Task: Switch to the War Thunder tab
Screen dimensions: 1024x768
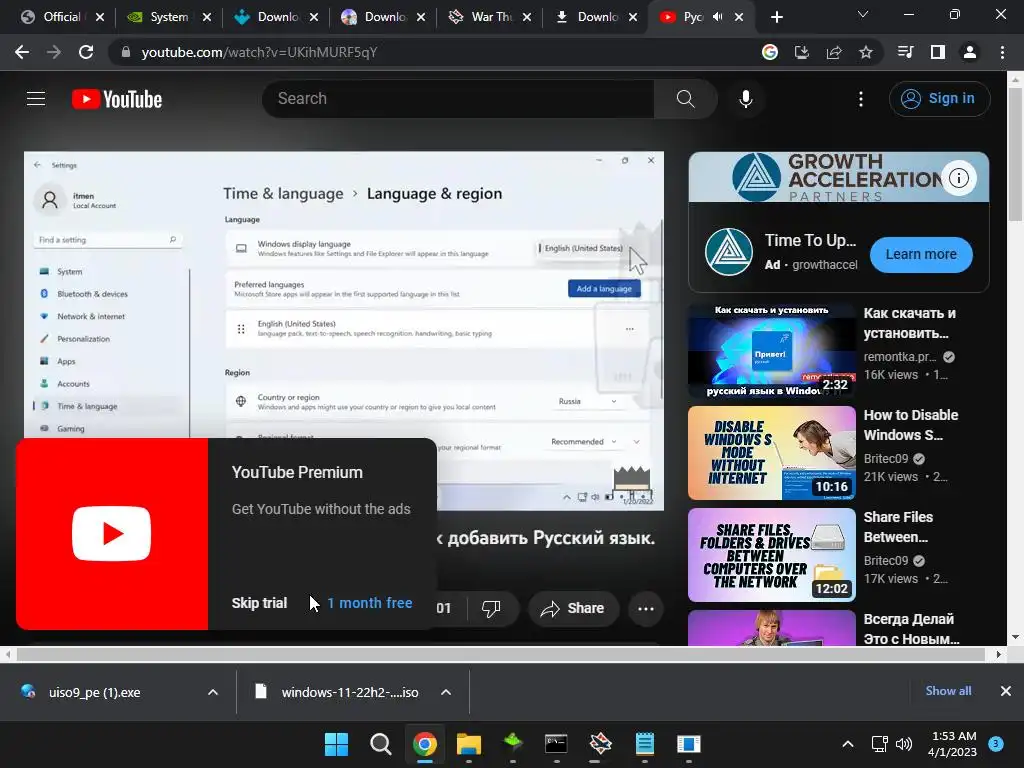Action: pyautogui.click(x=491, y=17)
